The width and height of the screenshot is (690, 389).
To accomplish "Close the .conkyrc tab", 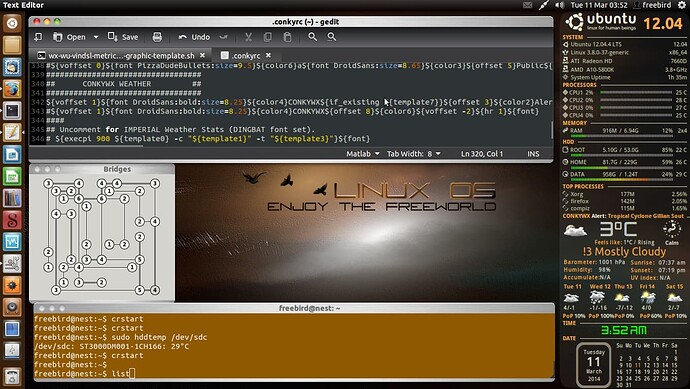I will point(268,55).
